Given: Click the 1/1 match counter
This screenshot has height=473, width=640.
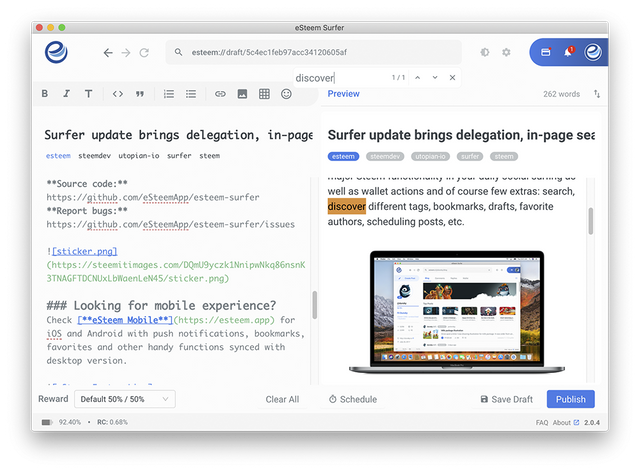Looking at the screenshot, I should pyautogui.click(x=398, y=78).
